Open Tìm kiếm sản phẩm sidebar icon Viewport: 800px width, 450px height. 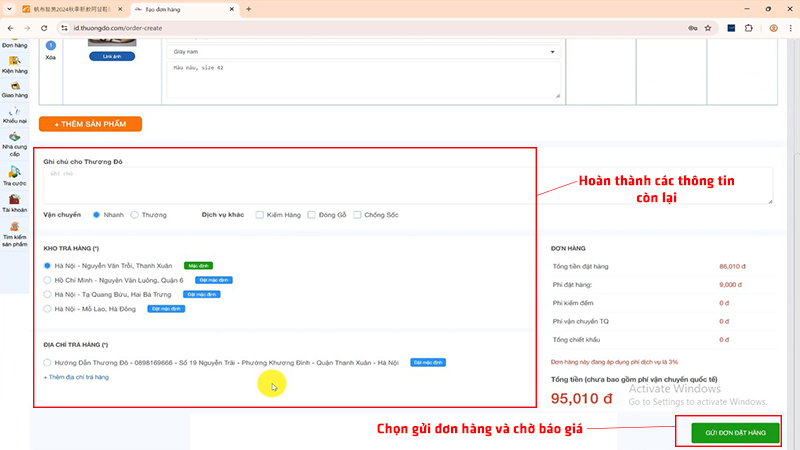tap(14, 234)
